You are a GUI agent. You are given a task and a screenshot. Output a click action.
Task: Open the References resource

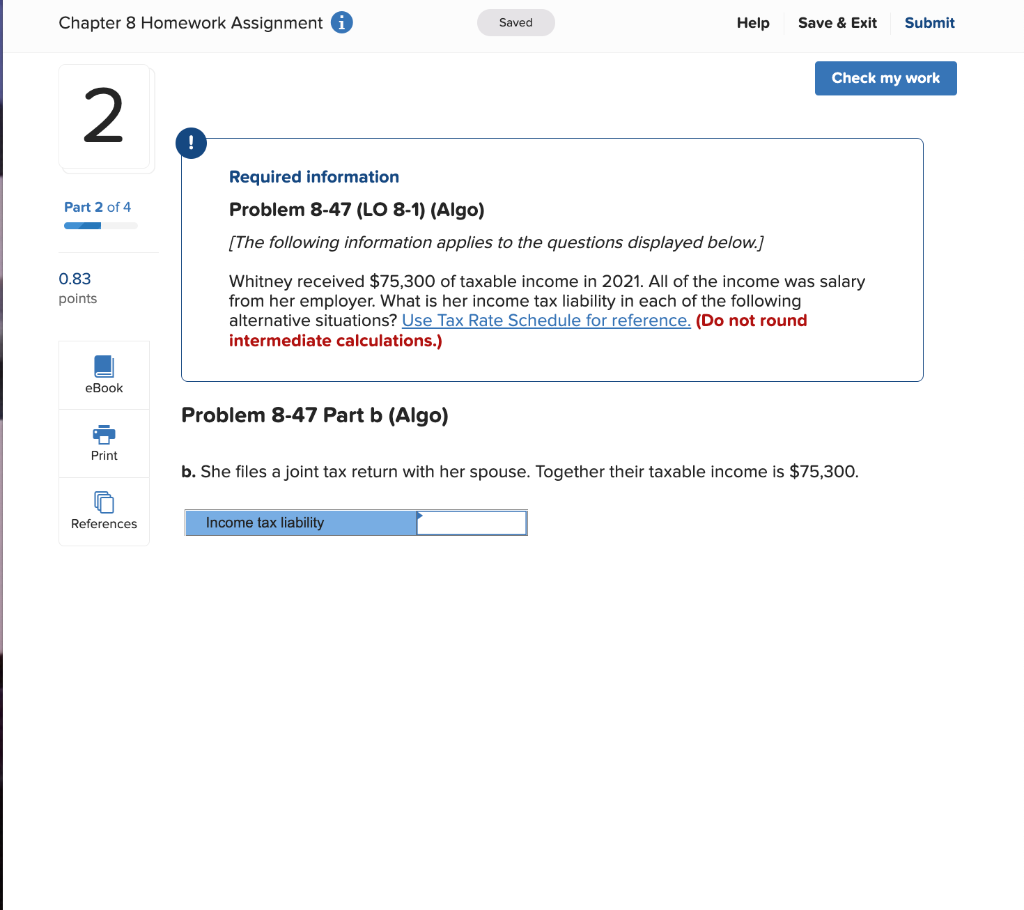[x=104, y=511]
